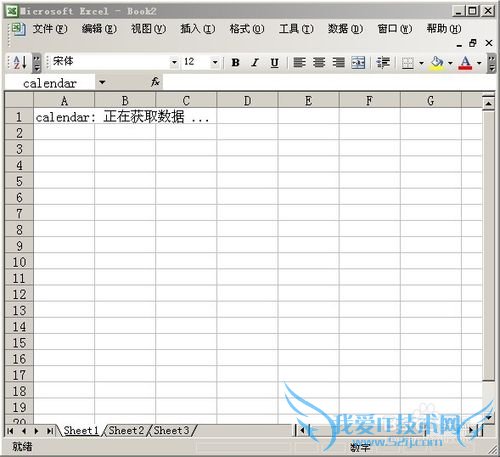500x457 pixels.
Task: Expand formatting toolbar options chevron at right
Action: (x=491, y=63)
